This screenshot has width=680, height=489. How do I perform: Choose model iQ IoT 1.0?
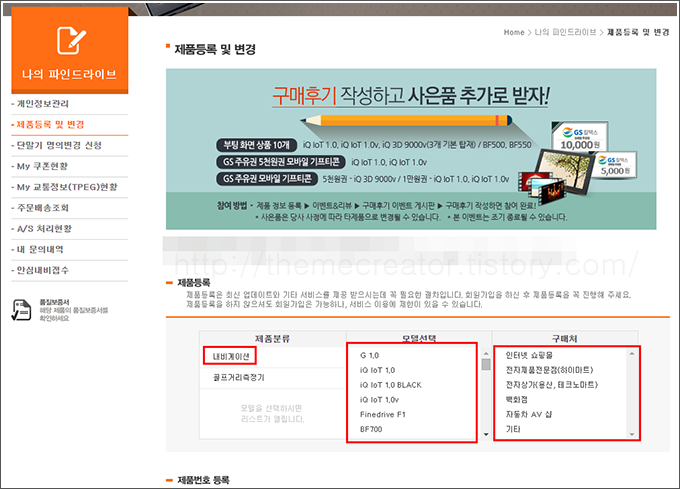[x=377, y=370]
